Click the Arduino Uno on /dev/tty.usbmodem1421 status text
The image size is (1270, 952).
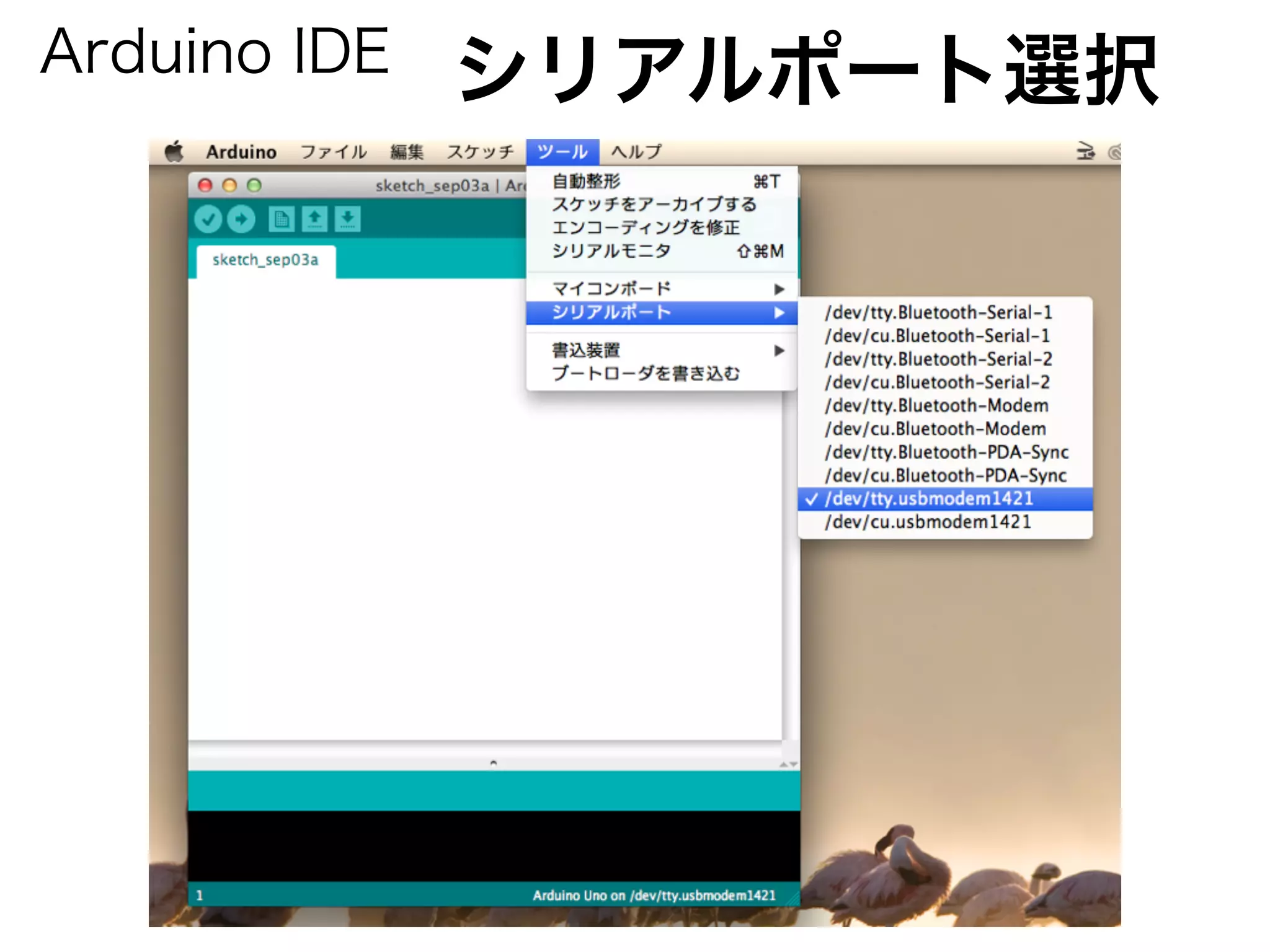coord(654,896)
